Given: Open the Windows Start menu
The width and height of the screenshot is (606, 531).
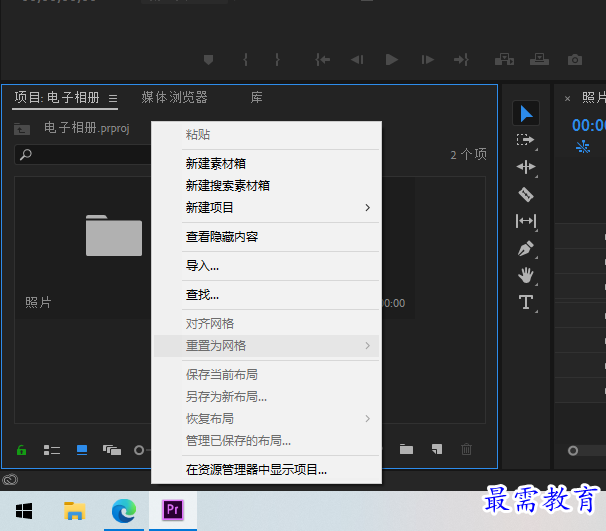Looking at the screenshot, I should (24, 511).
